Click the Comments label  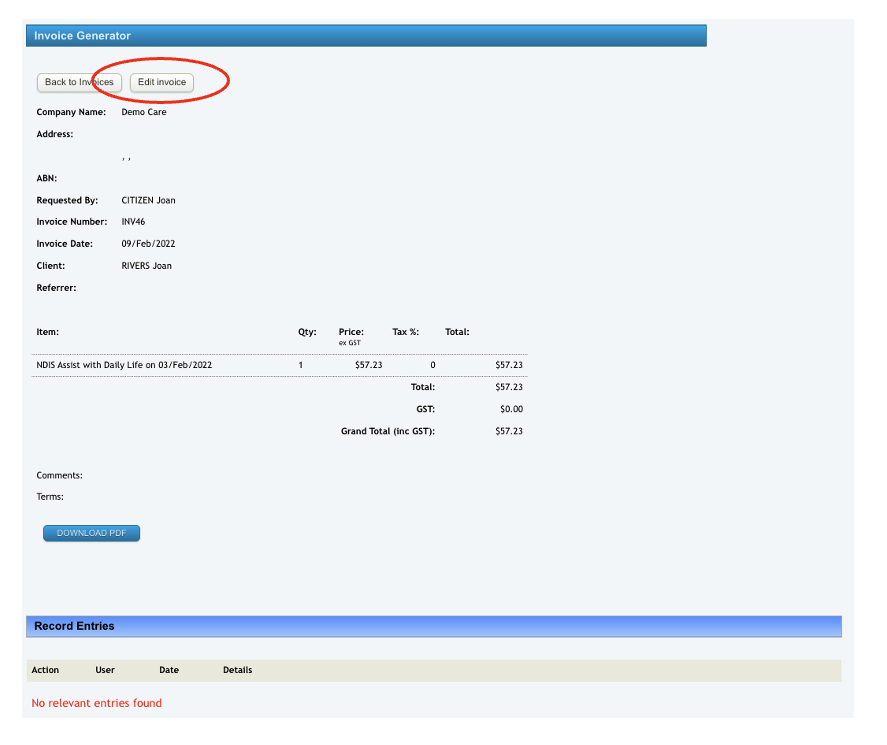[x=59, y=475]
